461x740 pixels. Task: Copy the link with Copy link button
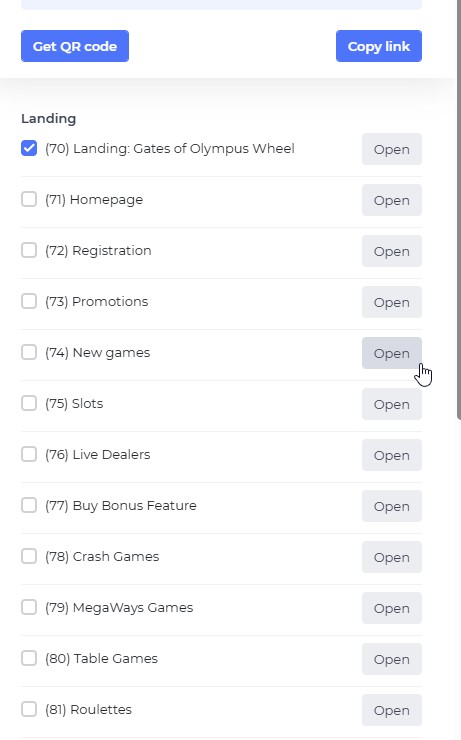(x=378, y=46)
